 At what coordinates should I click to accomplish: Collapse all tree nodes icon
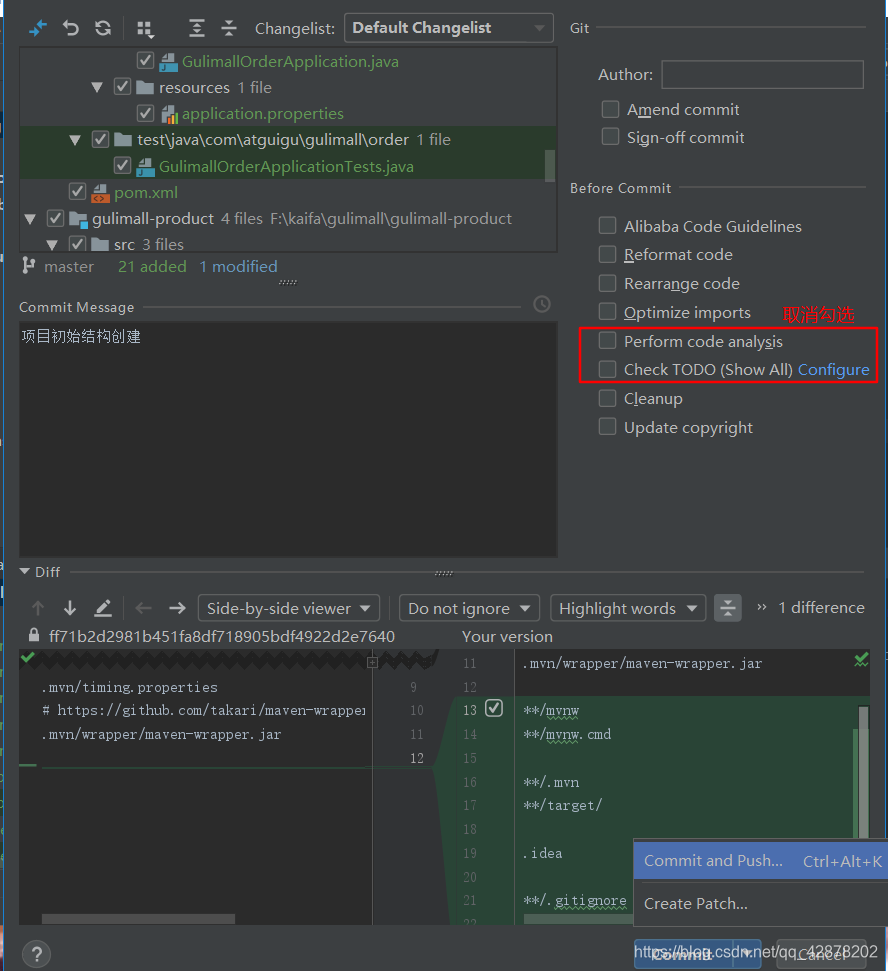click(229, 28)
